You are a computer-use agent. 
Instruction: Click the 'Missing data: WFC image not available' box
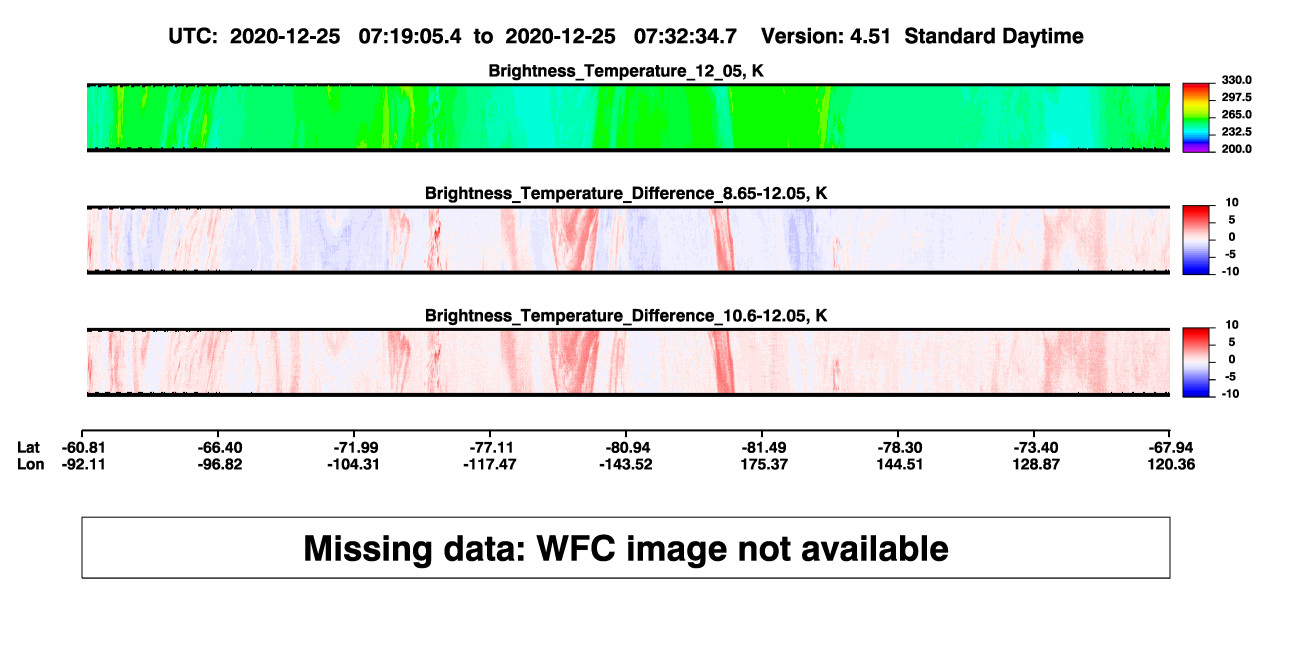coord(626,547)
